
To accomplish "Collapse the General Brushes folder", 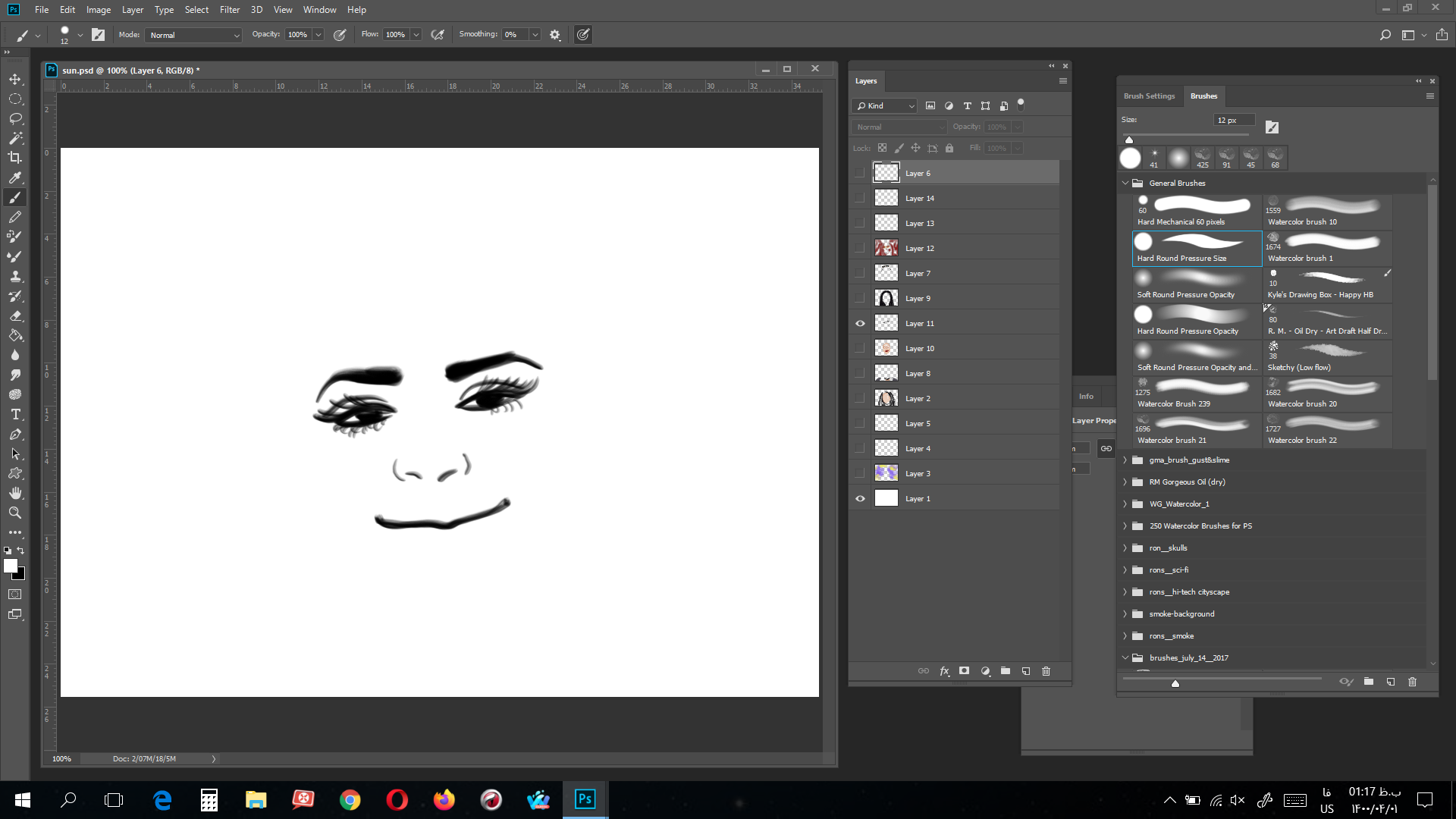I will 1125,183.
